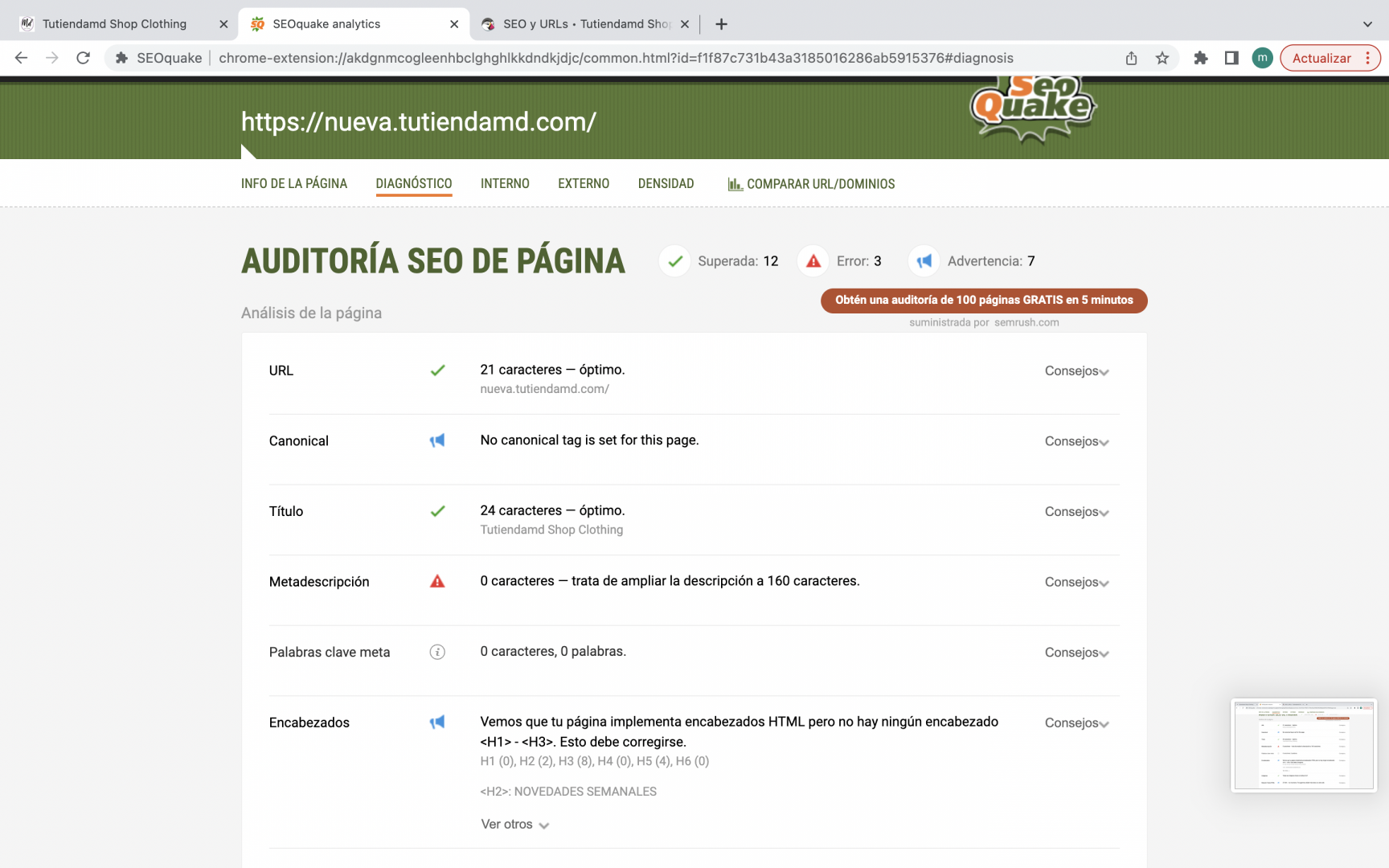Toggle the browser side panel icon

point(1231,58)
